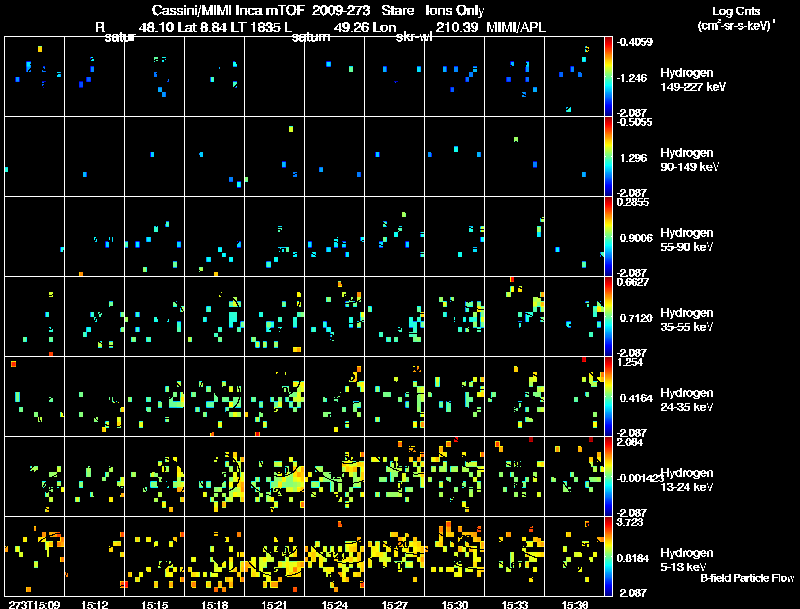Click the 'Log Cnts' color scale heading
The height and width of the screenshot is (609, 800).
click(736, 11)
